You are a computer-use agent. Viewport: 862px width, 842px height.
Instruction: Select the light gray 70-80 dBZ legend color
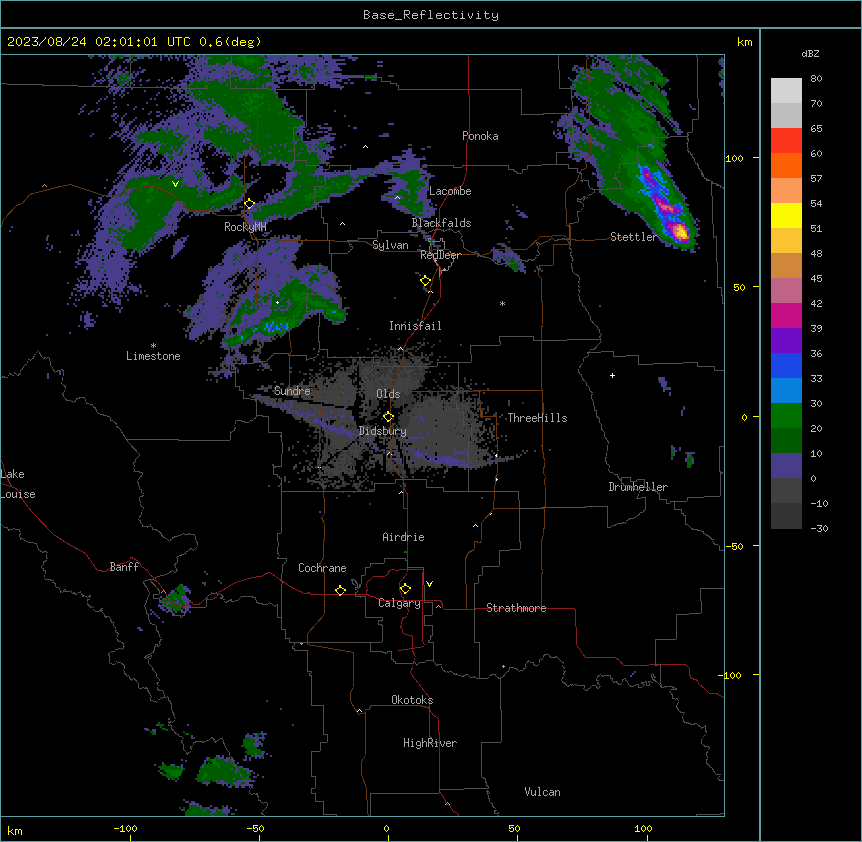coord(786,90)
